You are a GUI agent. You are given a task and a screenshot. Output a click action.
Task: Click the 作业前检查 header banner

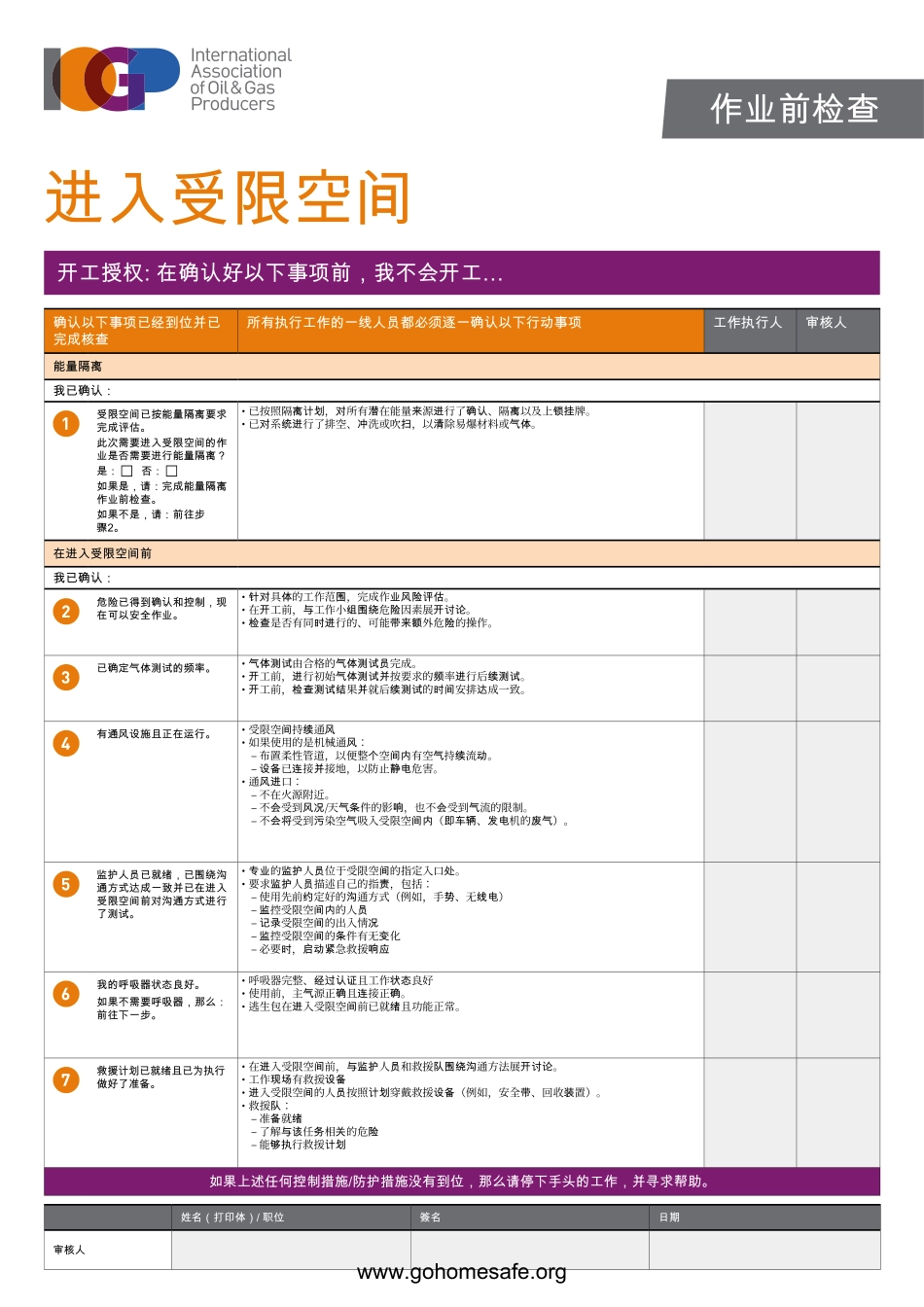[x=794, y=109]
